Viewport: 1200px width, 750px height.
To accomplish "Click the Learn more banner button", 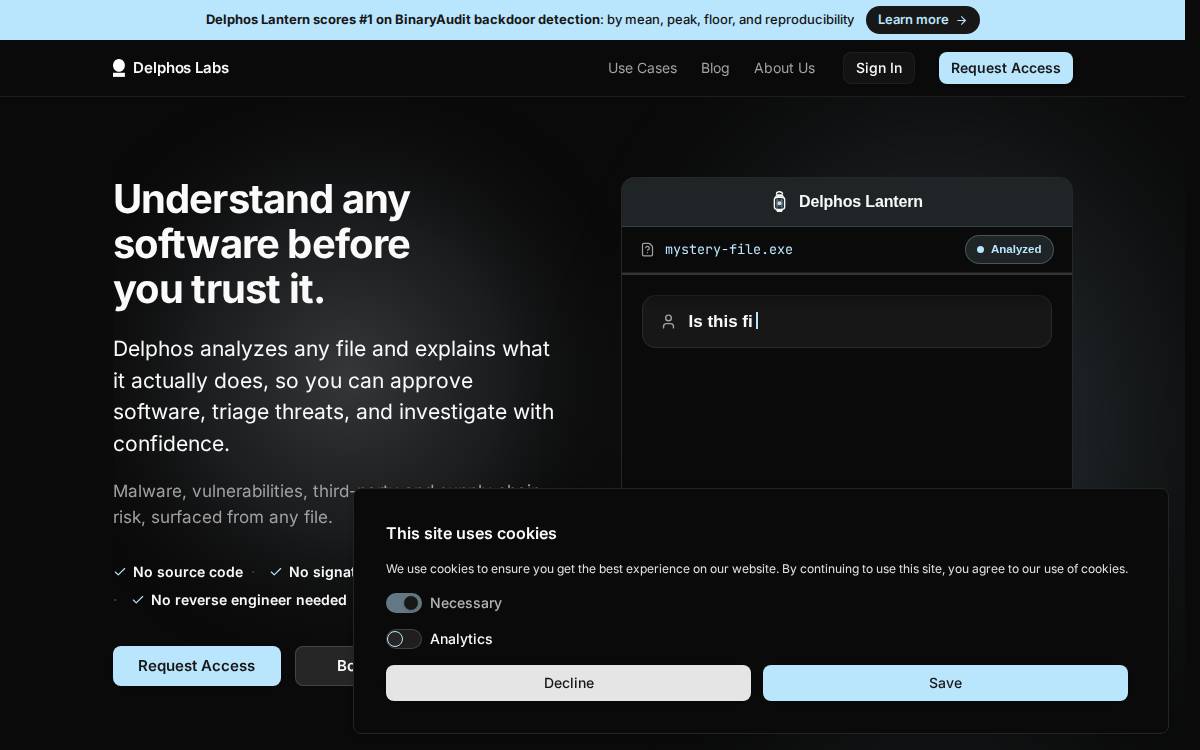I will (x=922, y=20).
